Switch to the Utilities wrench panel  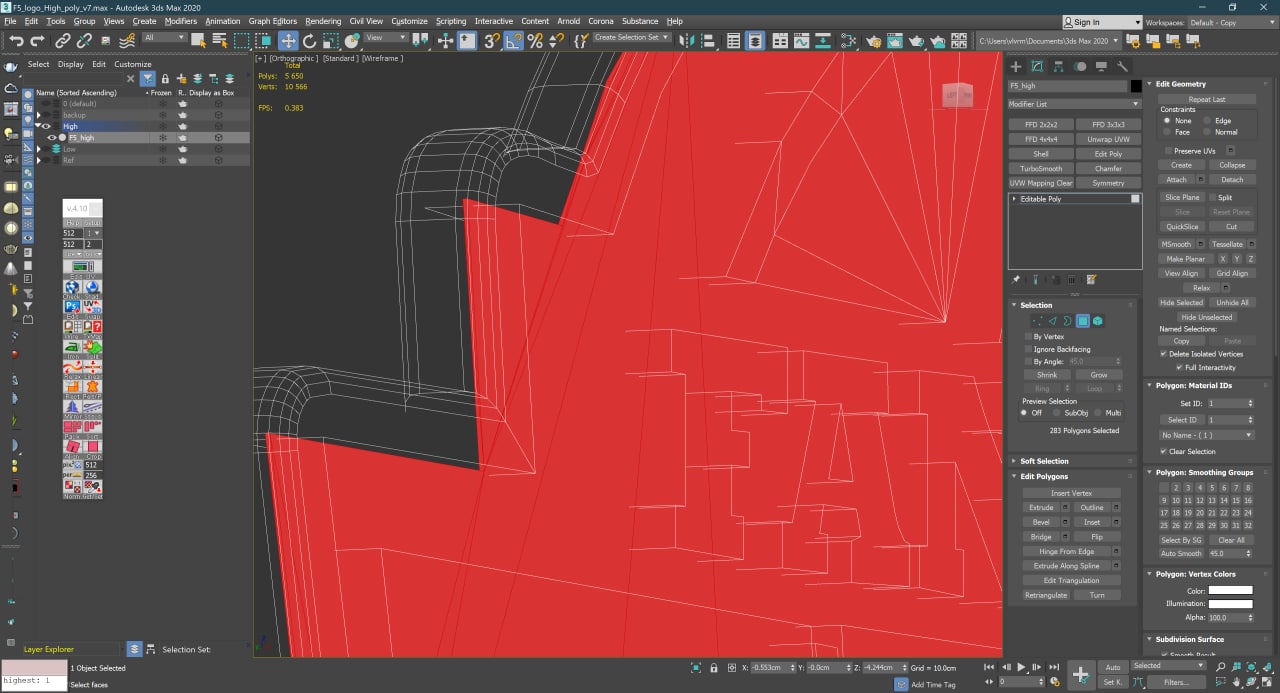1122,66
